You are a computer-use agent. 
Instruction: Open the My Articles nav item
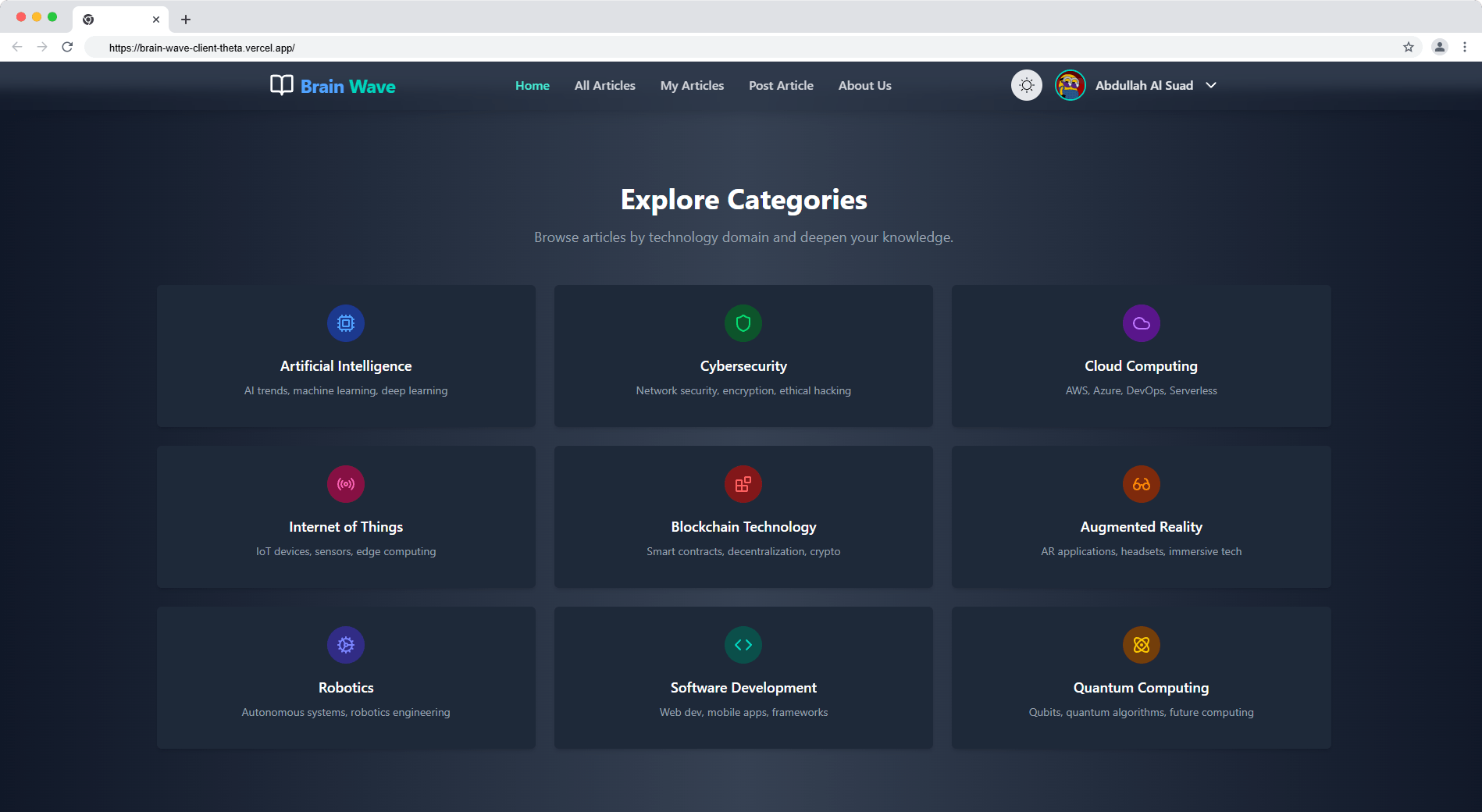click(692, 86)
